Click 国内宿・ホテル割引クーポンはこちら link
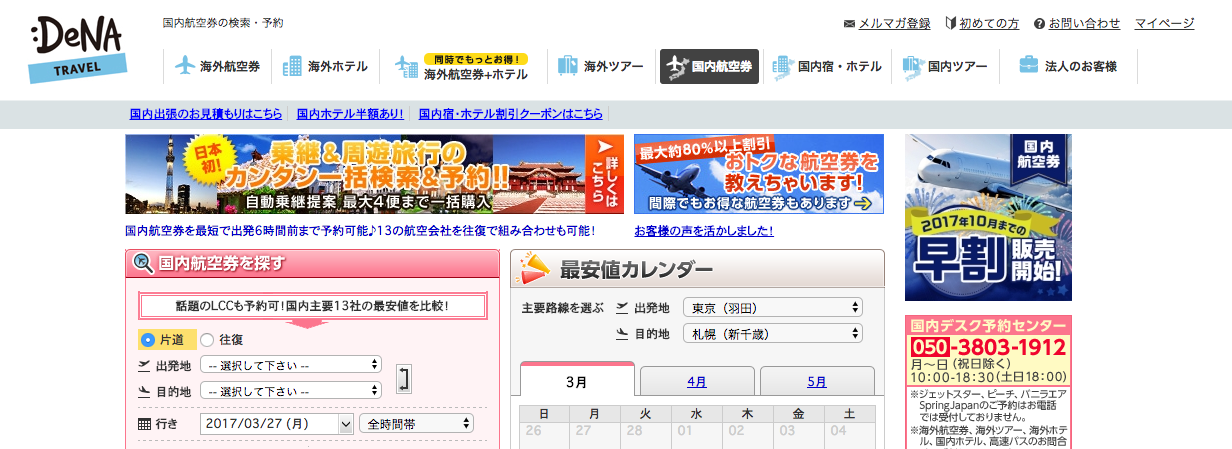The height and width of the screenshot is (449, 1232). point(511,114)
